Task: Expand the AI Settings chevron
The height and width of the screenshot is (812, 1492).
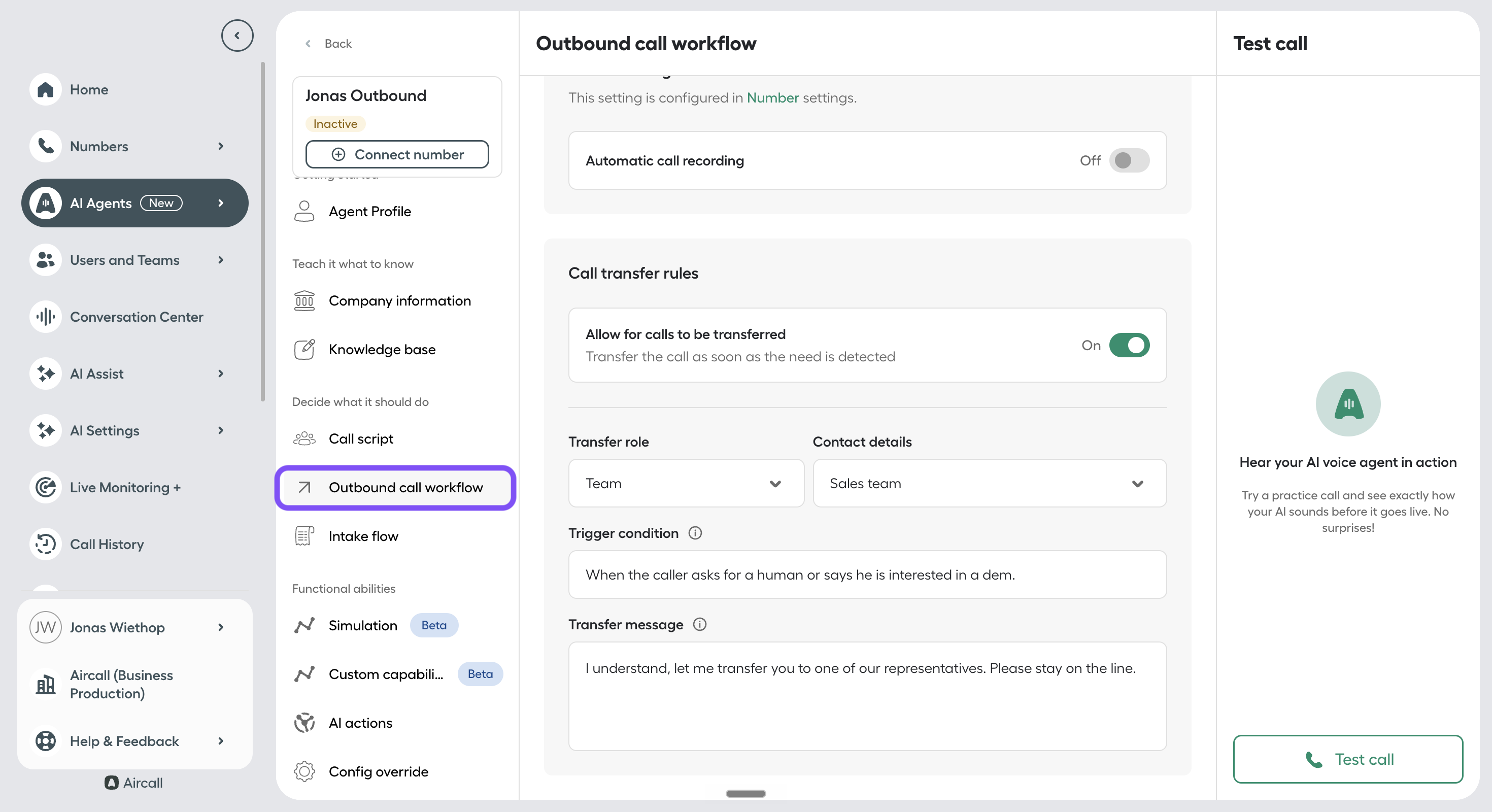Action: 221,430
